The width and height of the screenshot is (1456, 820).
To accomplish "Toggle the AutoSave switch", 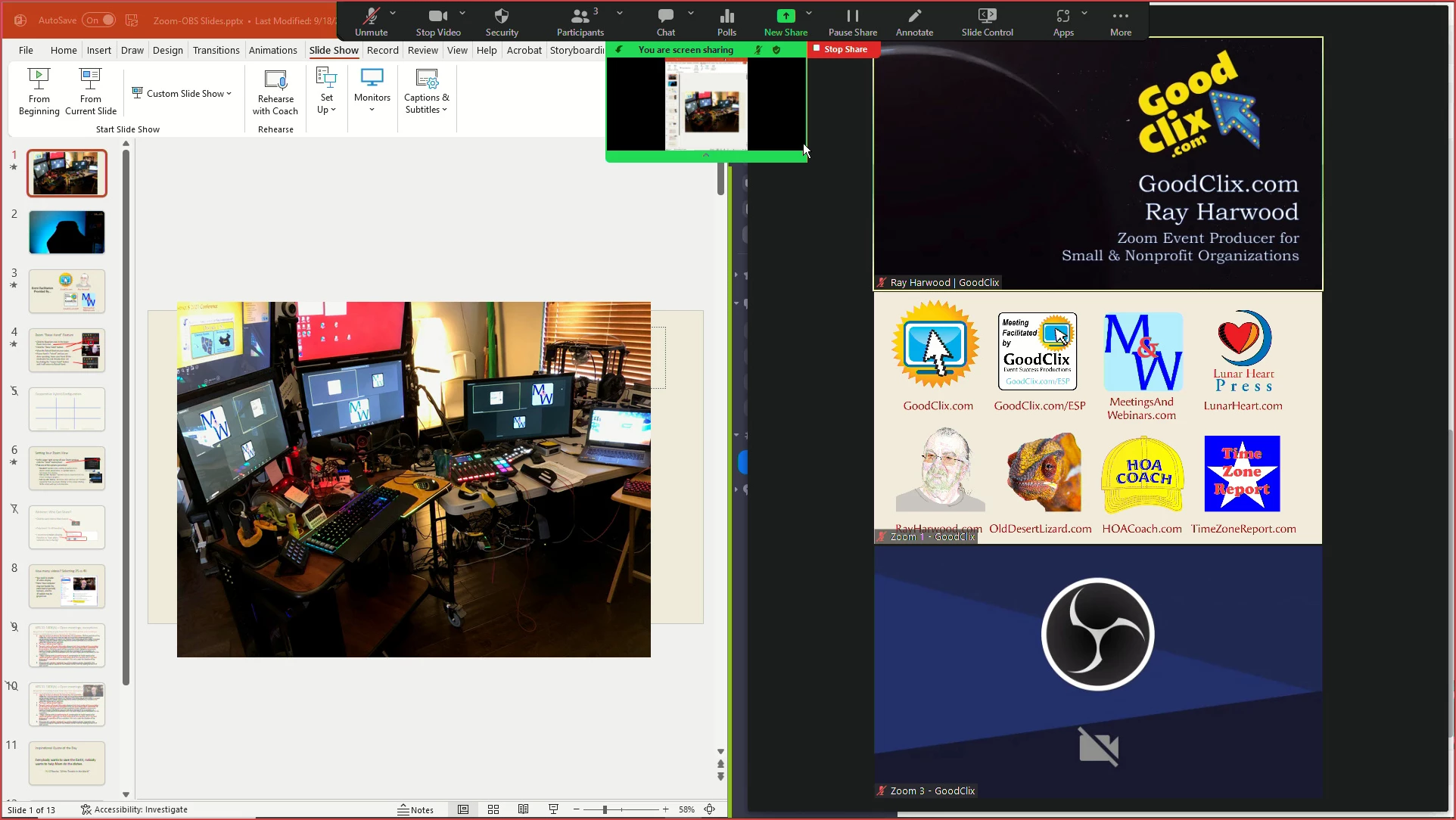I will point(99,20).
